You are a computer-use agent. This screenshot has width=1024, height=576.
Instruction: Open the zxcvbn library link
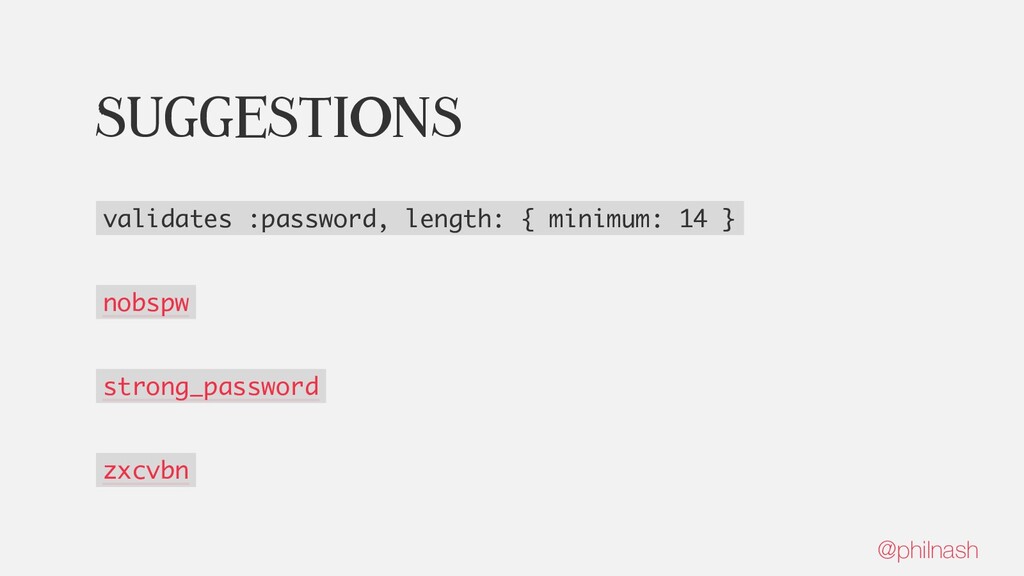click(x=146, y=469)
